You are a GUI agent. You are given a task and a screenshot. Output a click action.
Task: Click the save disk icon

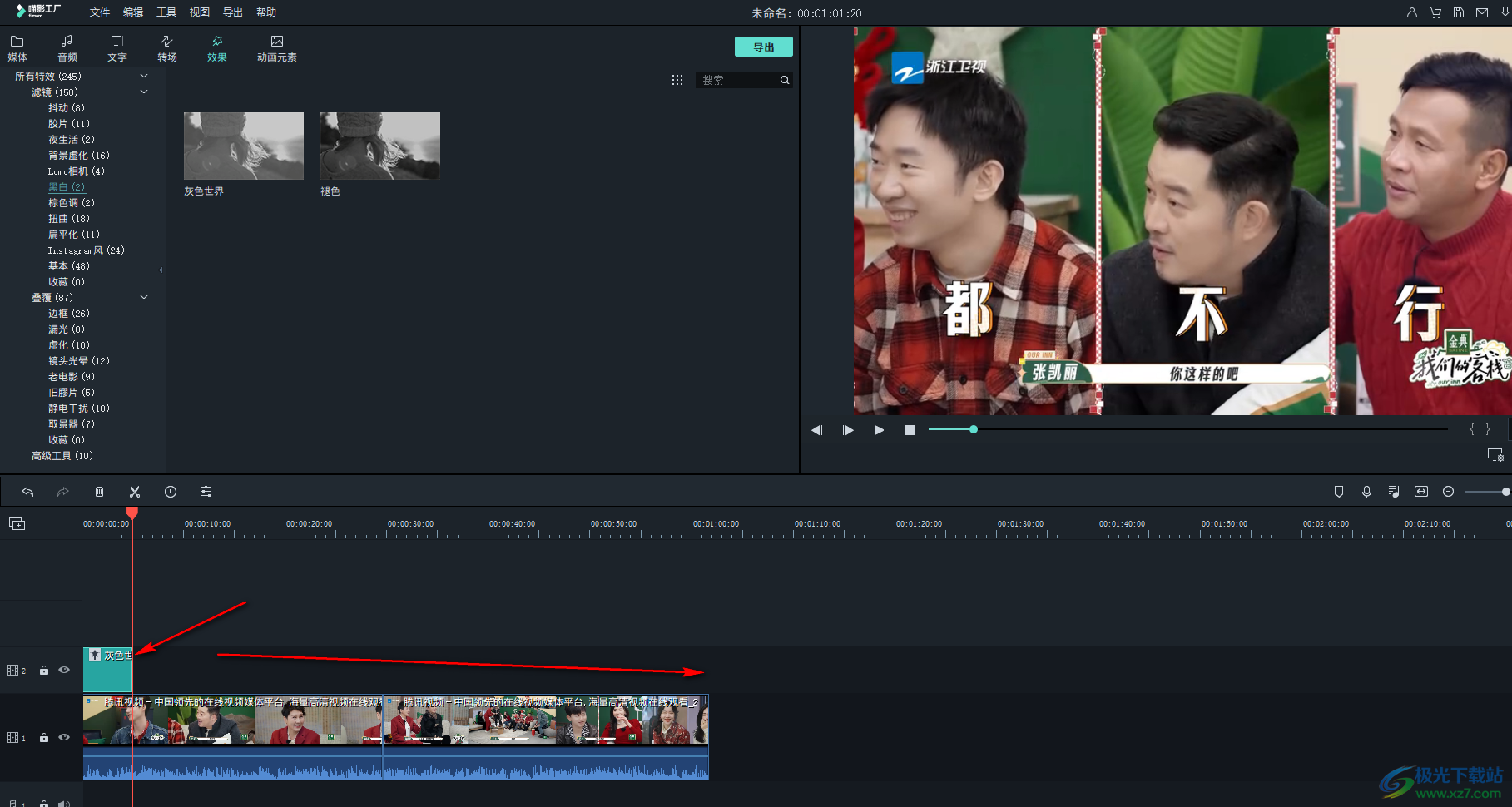pyautogui.click(x=1459, y=12)
